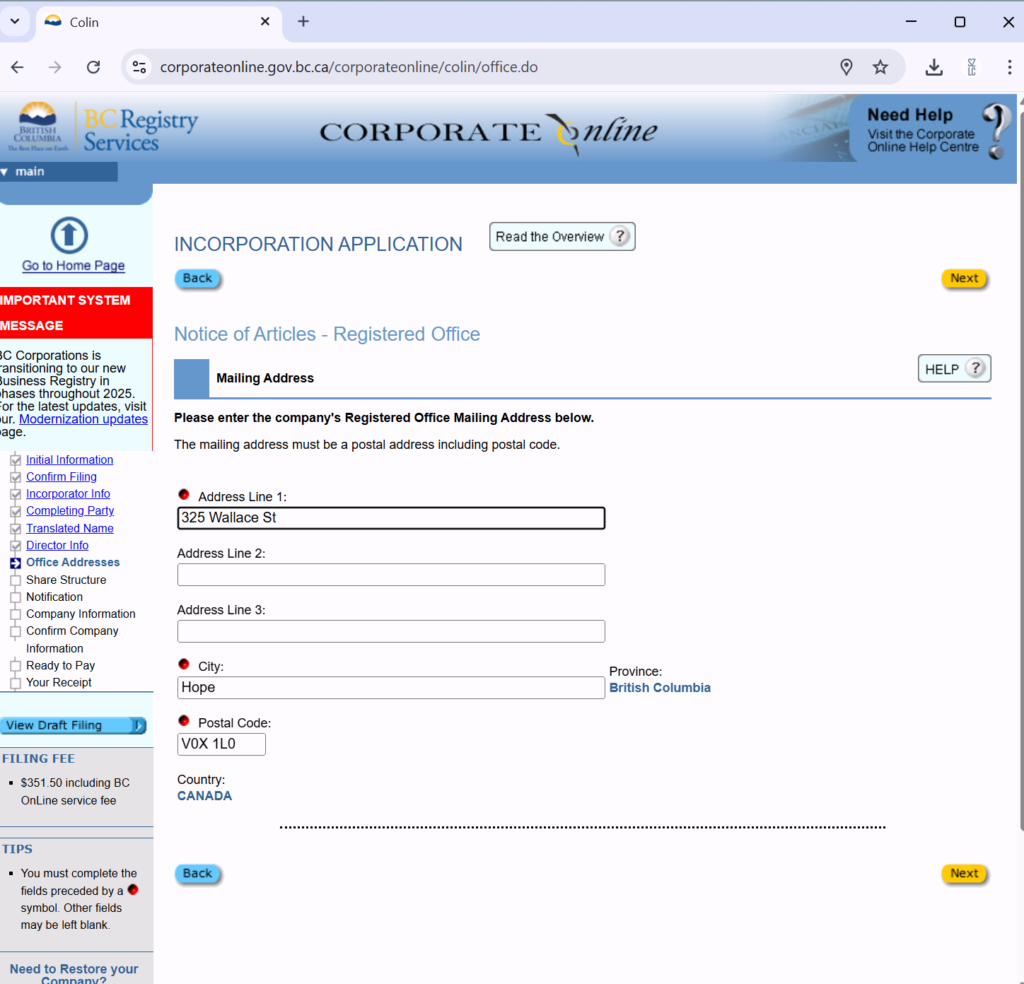Click the checkbox beside Ready to Pay
1024x984 pixels.
(x=15, y=666)
